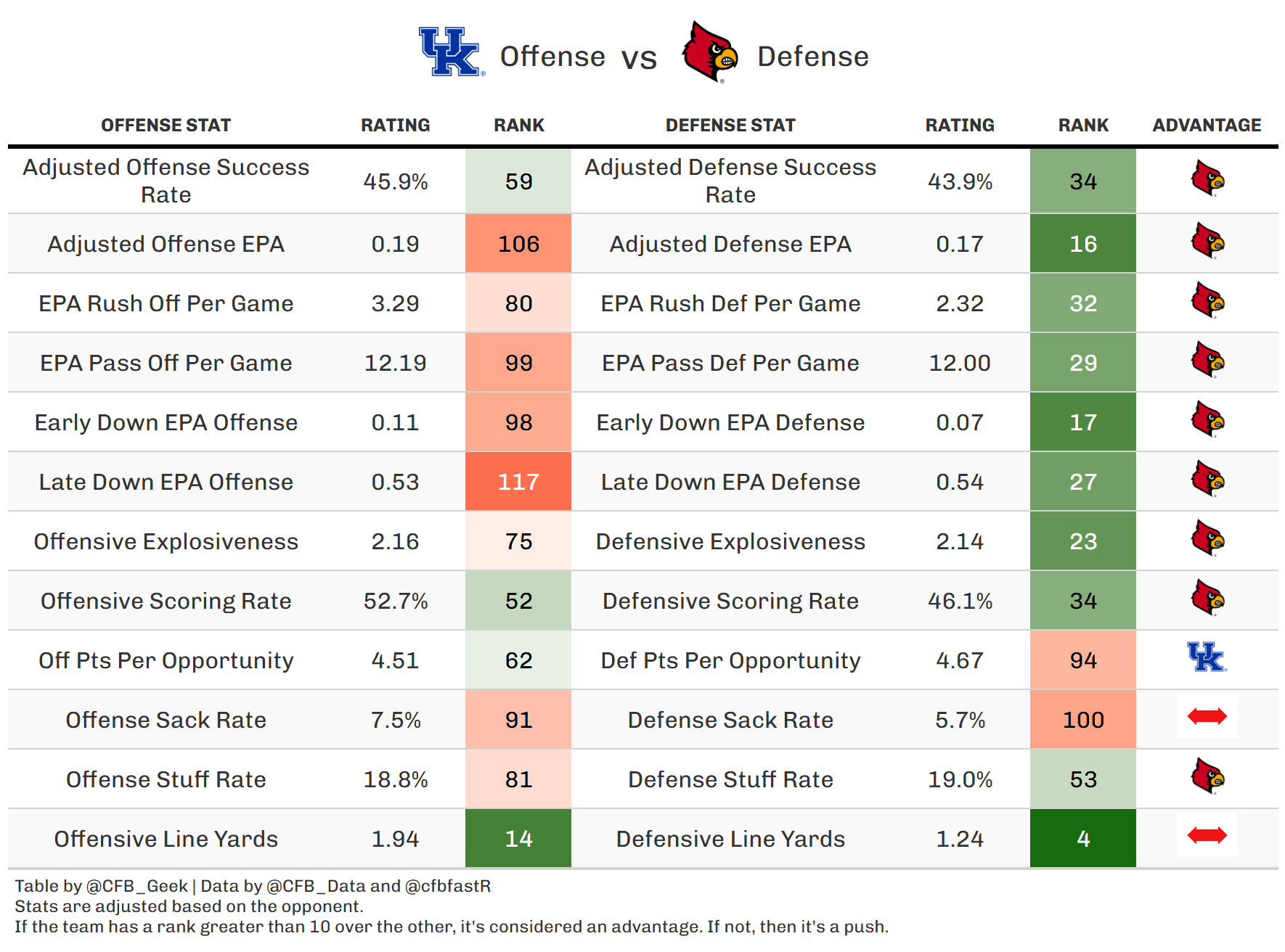
Task: Click the ADVANTAGE column header
Action: pos(1207,126)
